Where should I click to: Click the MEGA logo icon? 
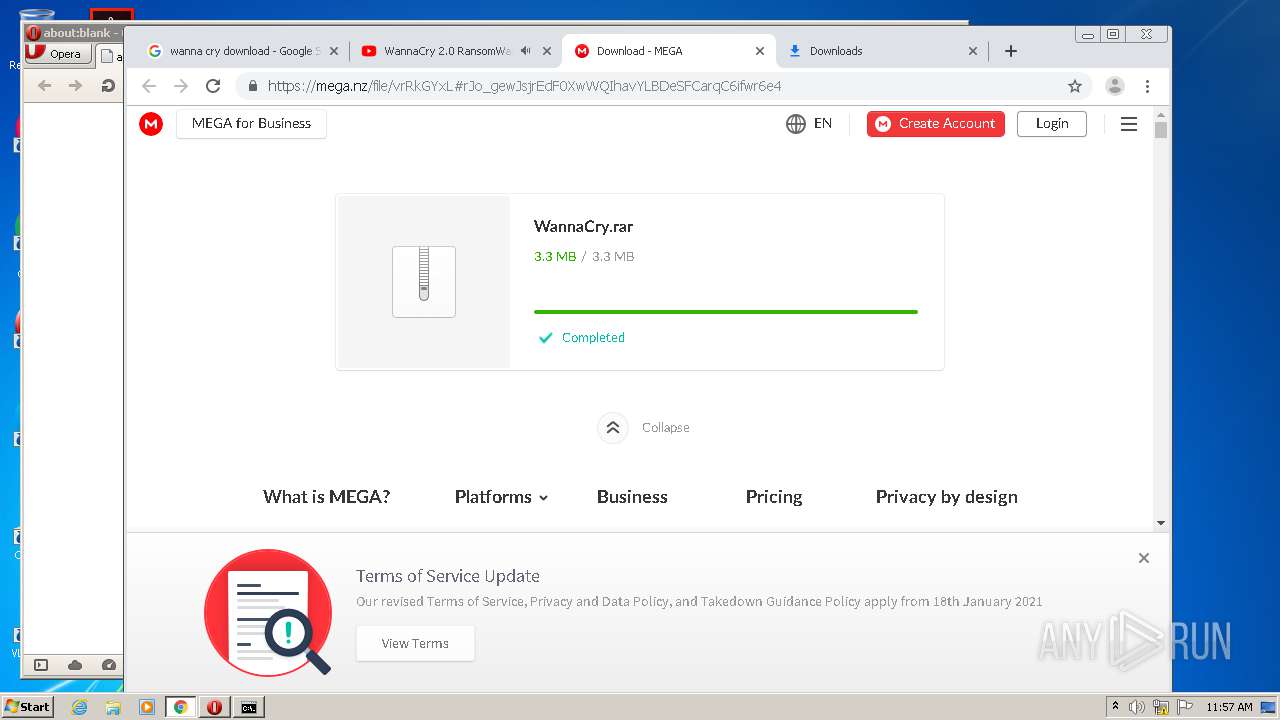pyautogui.click(x=151, y=123)
